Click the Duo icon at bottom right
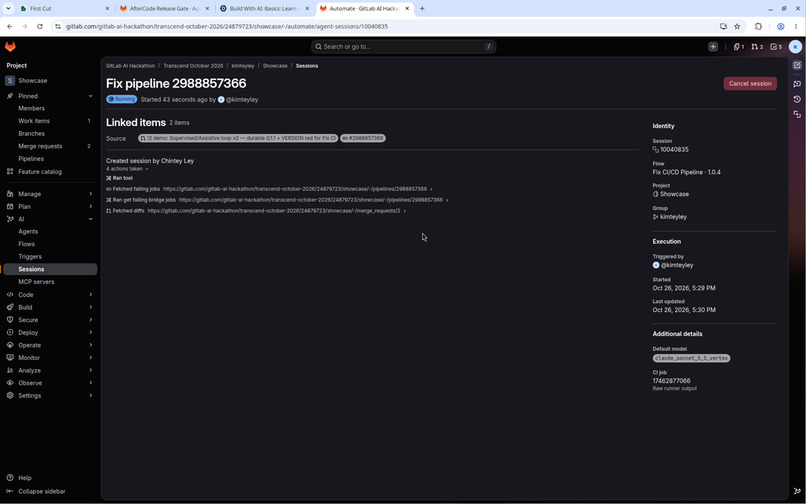The width and height of the screenshot is (806, 504). (x=797, y=491)
